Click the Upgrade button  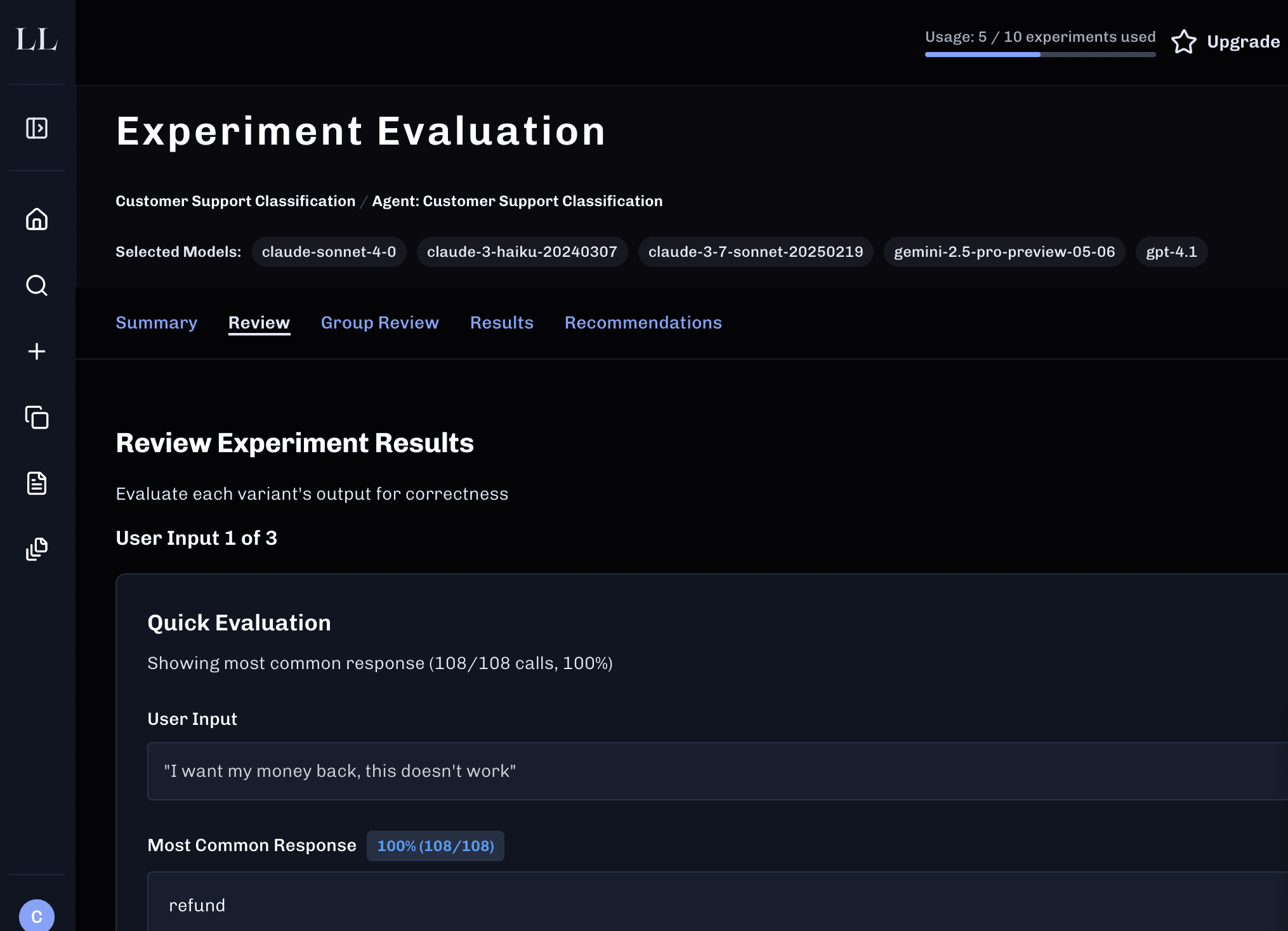[x=1243, y=42]
